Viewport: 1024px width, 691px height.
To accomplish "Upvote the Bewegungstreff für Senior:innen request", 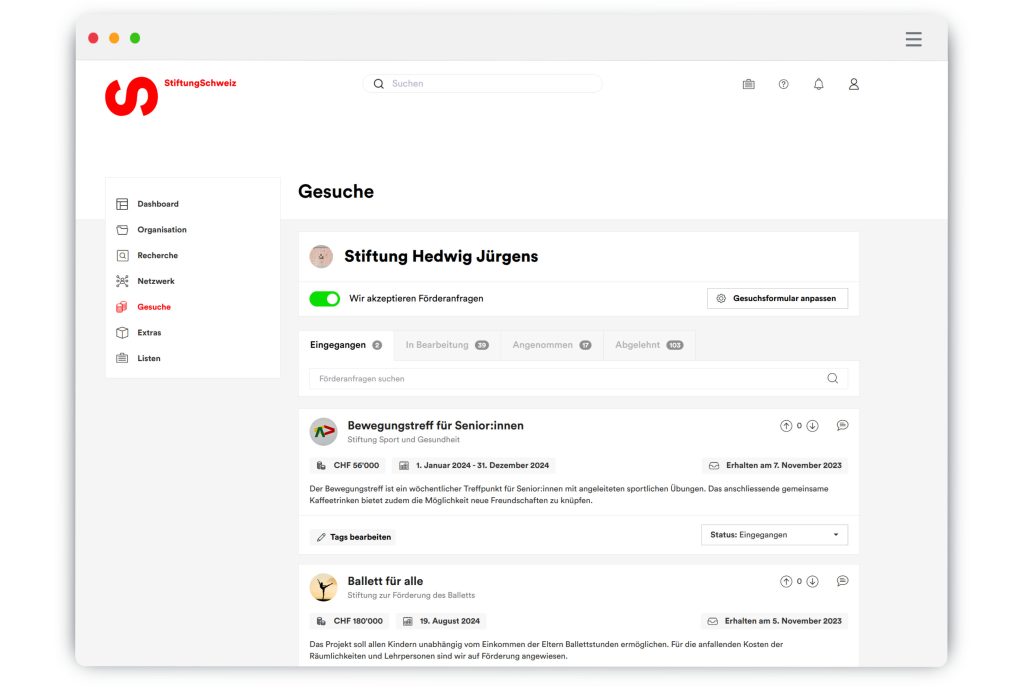I will click(786, 426).
